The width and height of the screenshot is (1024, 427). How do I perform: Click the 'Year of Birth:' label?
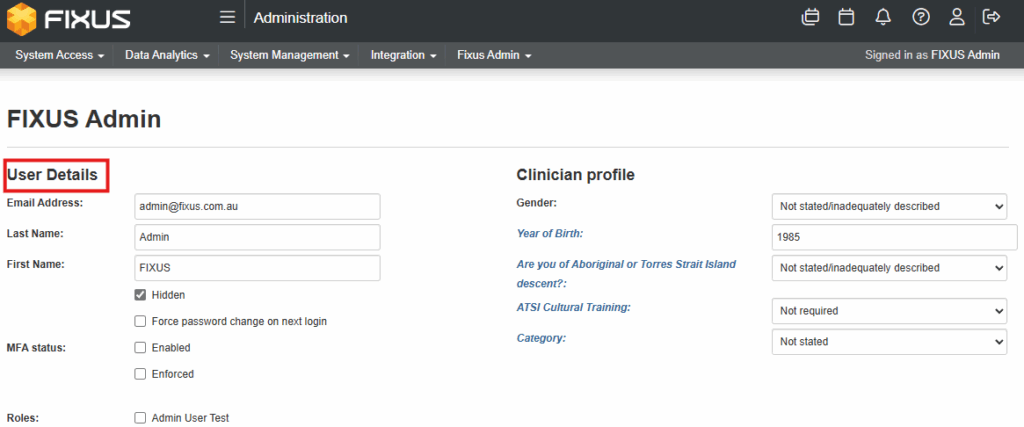[549, 233]
